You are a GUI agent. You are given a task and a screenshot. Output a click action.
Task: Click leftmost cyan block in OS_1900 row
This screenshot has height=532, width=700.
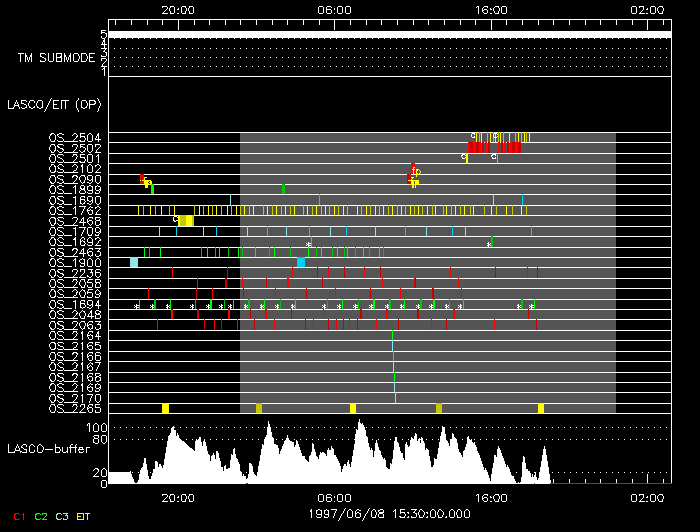click(x=134, y=262)
